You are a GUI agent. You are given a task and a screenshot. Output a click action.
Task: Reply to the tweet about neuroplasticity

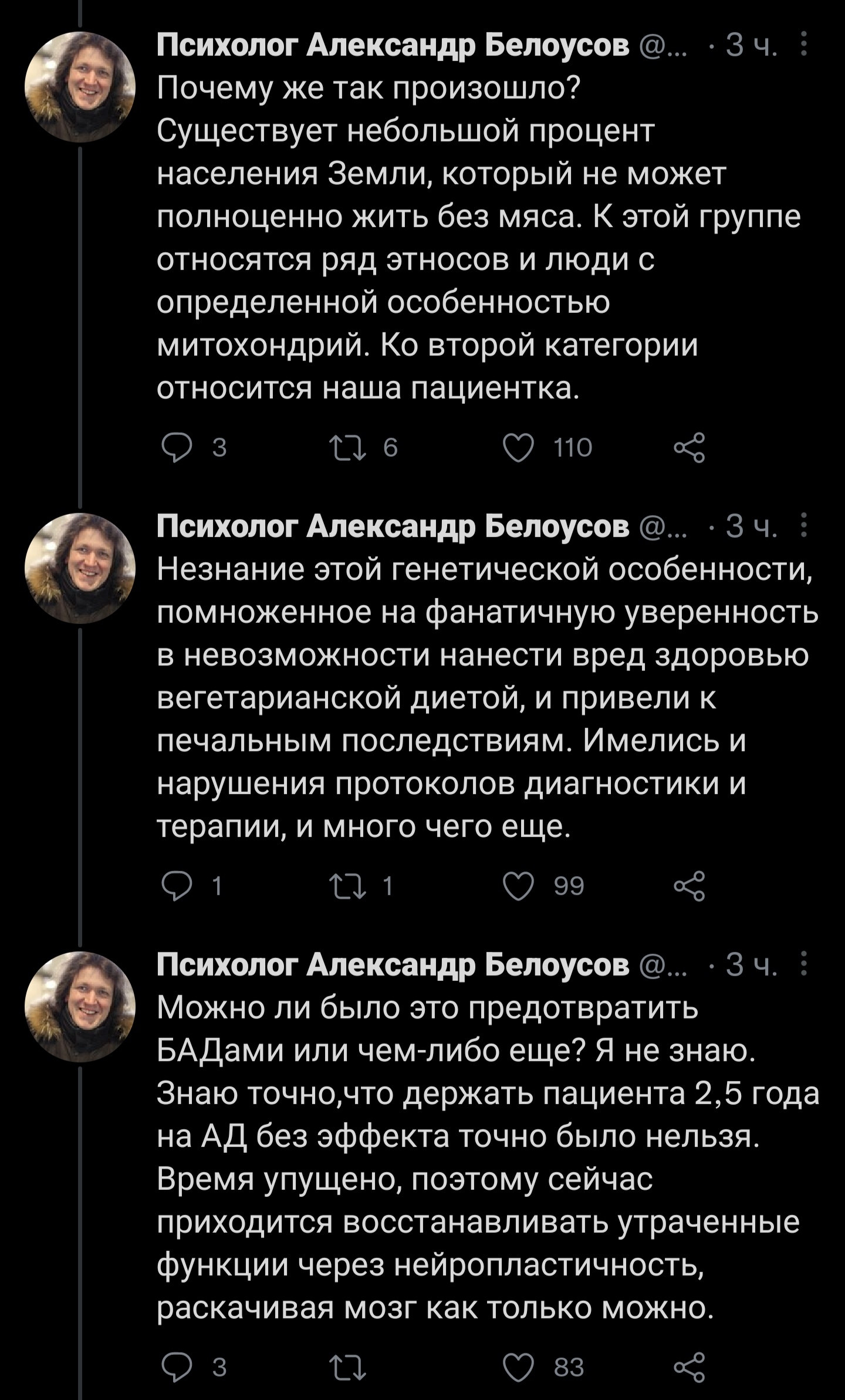(x=177, y=1367)
